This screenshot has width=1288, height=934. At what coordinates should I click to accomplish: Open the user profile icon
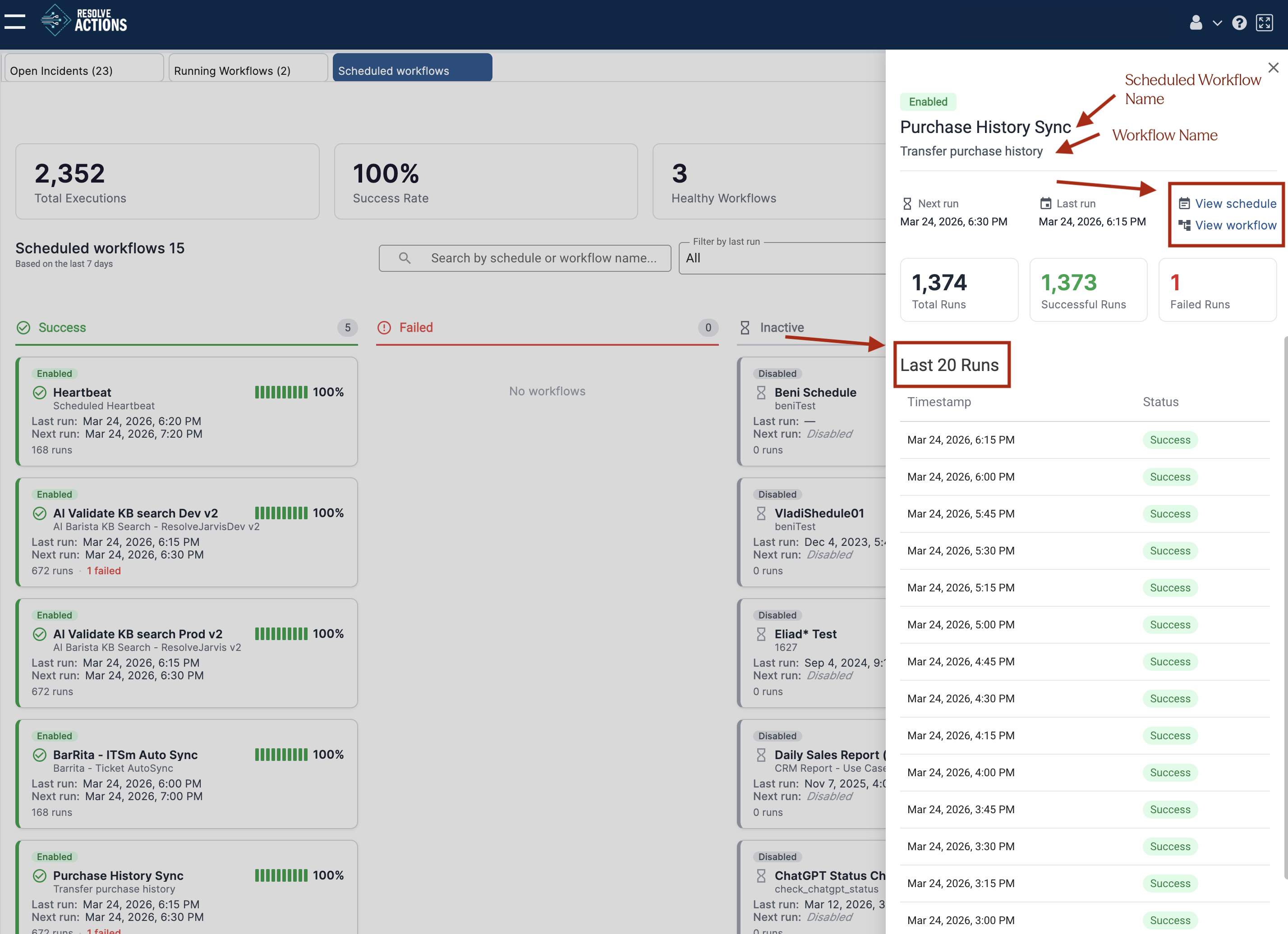pyautogui.click(x=1196, y=23)
